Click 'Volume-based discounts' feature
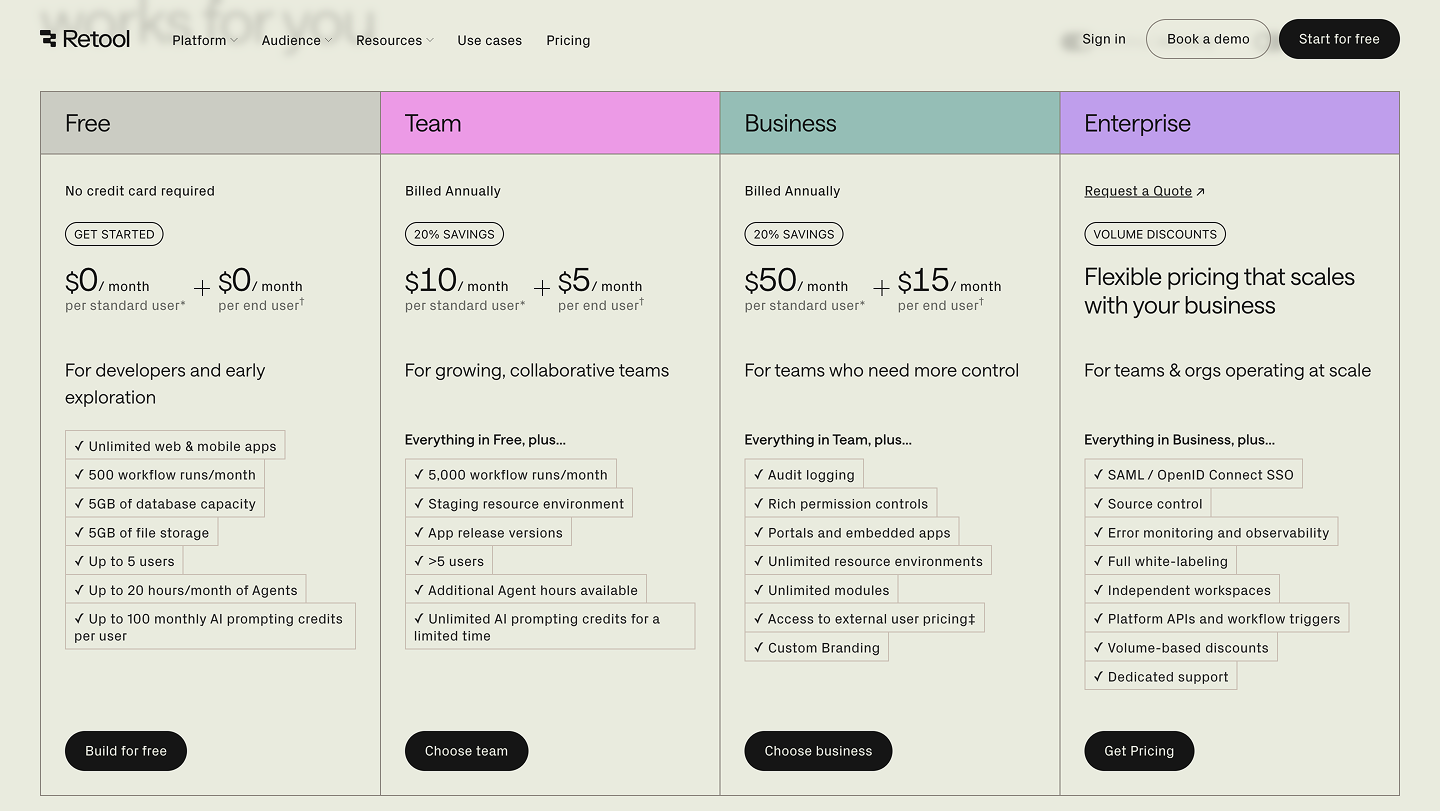 (1181, 648)
